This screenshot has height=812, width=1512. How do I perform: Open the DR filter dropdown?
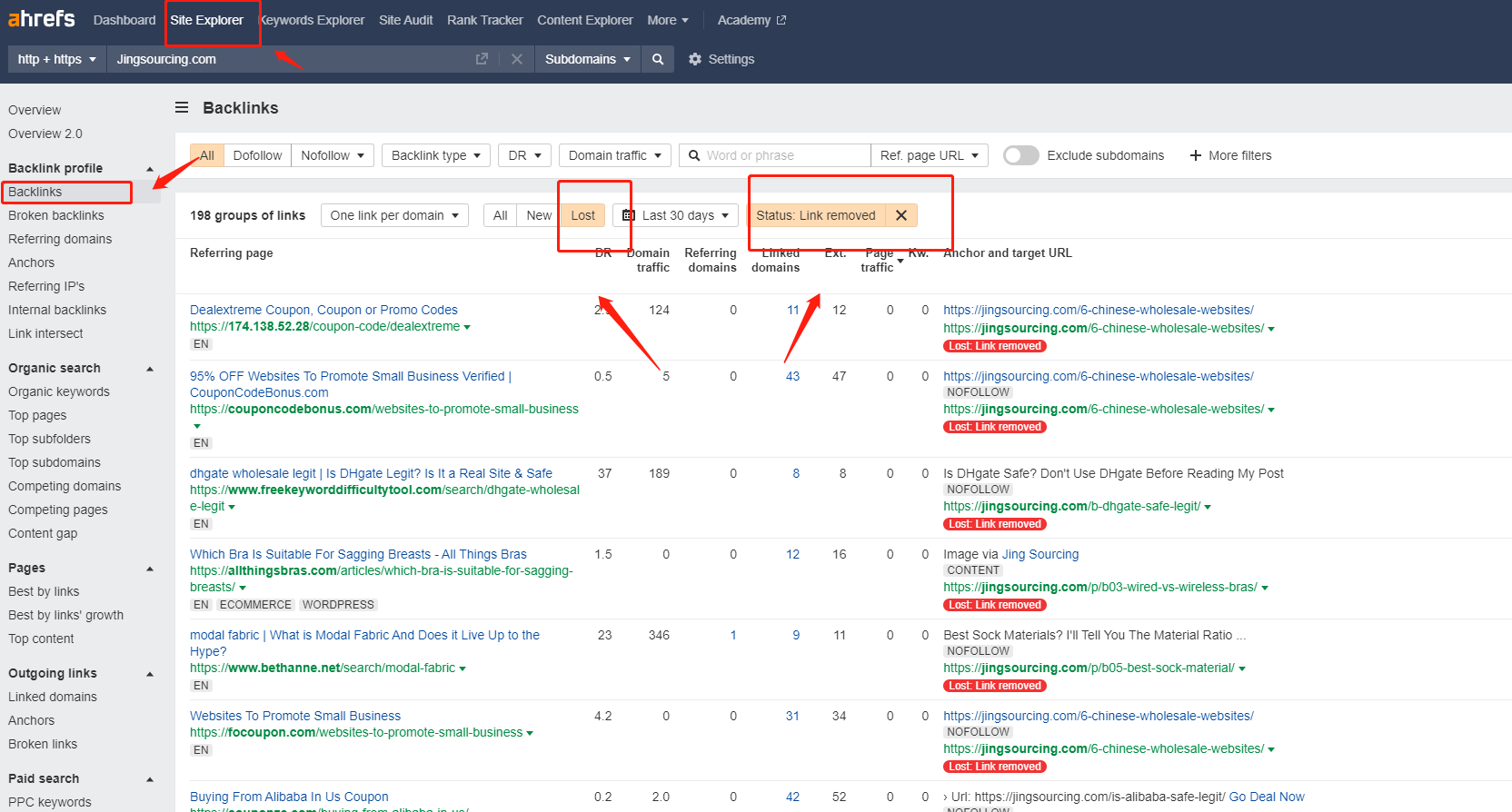[524, 155]
